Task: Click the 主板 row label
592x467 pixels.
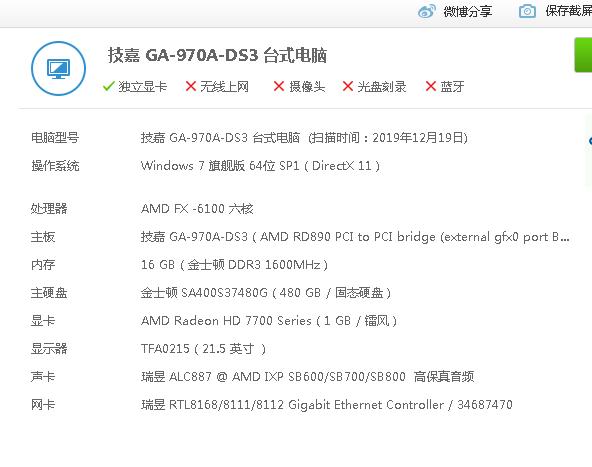Action: (43, 237)
